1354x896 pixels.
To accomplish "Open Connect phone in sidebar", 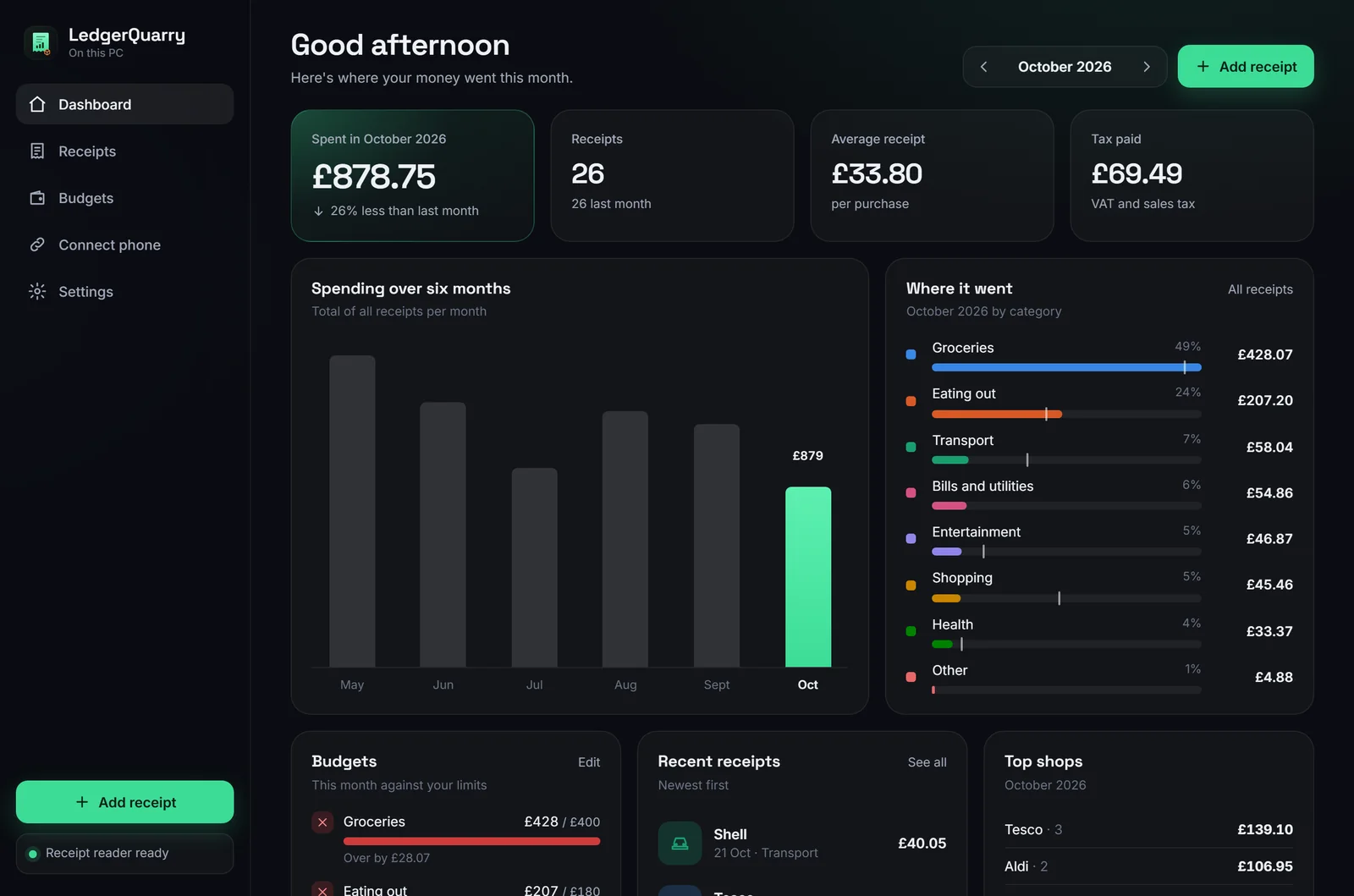I will (x=124, y=245).
